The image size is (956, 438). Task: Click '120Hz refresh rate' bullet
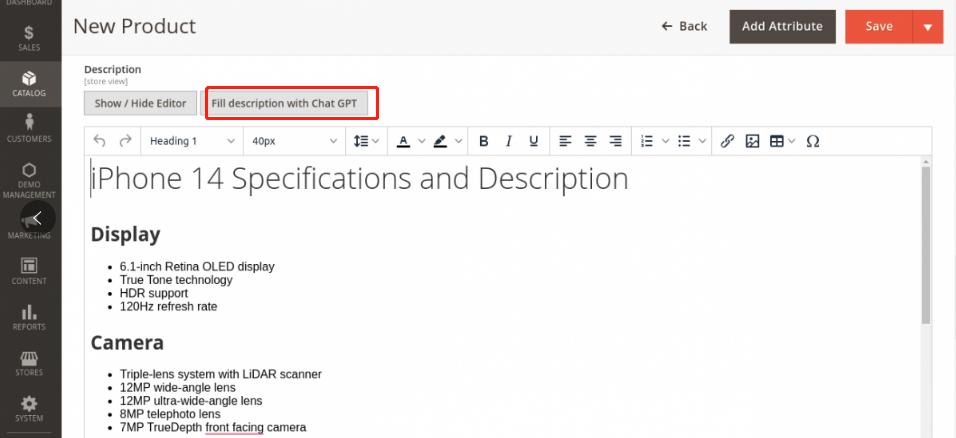point(168,307)
